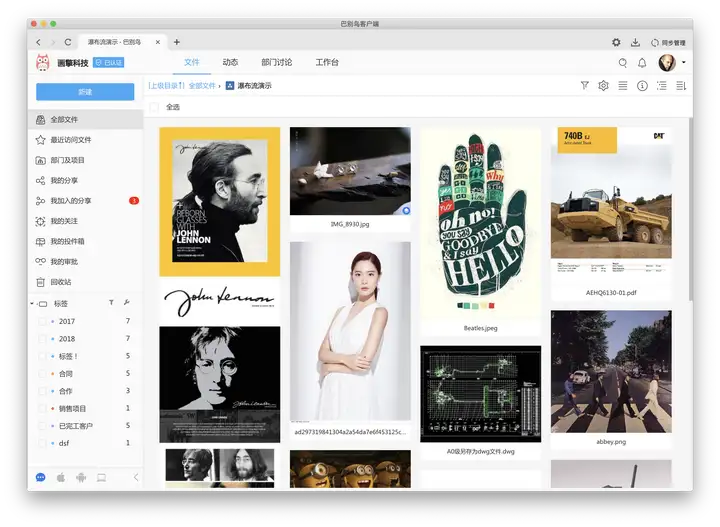Open 最近访问文件 in the sidebar
The height and width of the screenshot is (527, 720).
coord(85,140)
